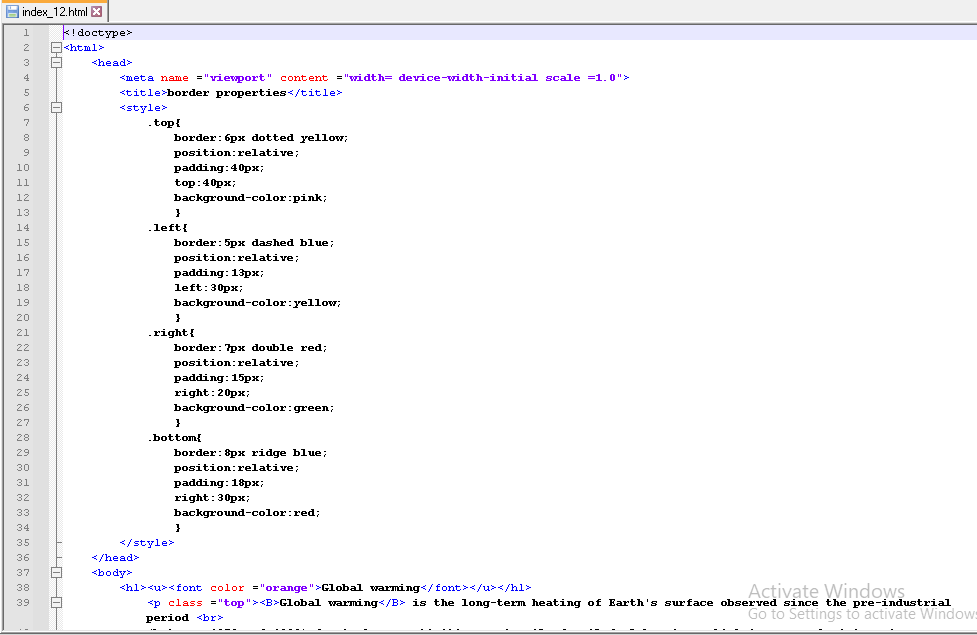Screen dimensions: 977x635
Task: Collapse the style block fold marker
Action: click(x=56, y=107)
